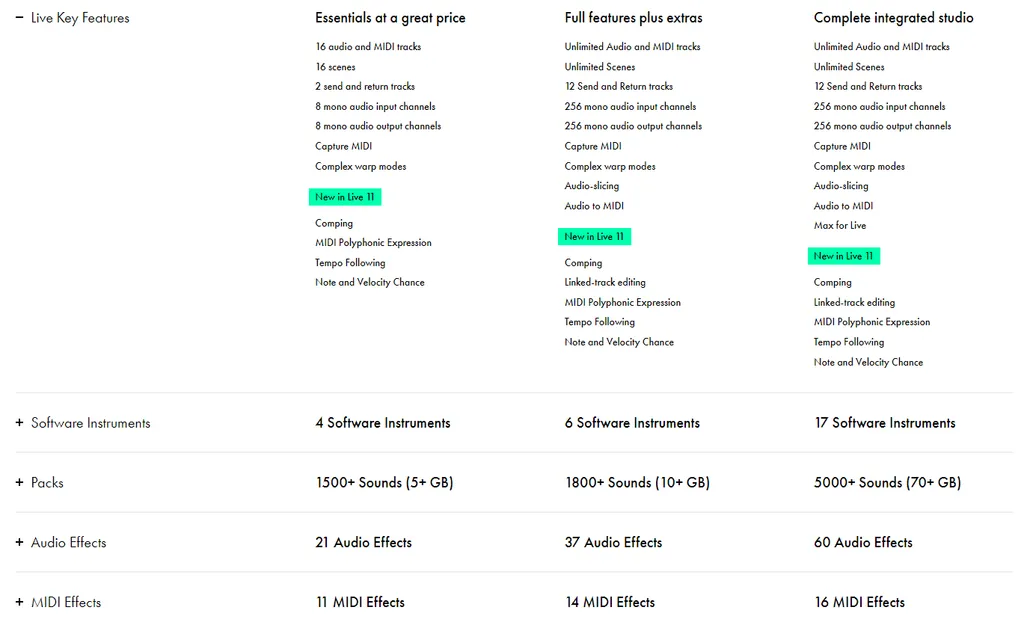Click the 'New in Live 11' badge in Essentials column
This screenshot has height=622, width=1024.
tap(345, 197)
